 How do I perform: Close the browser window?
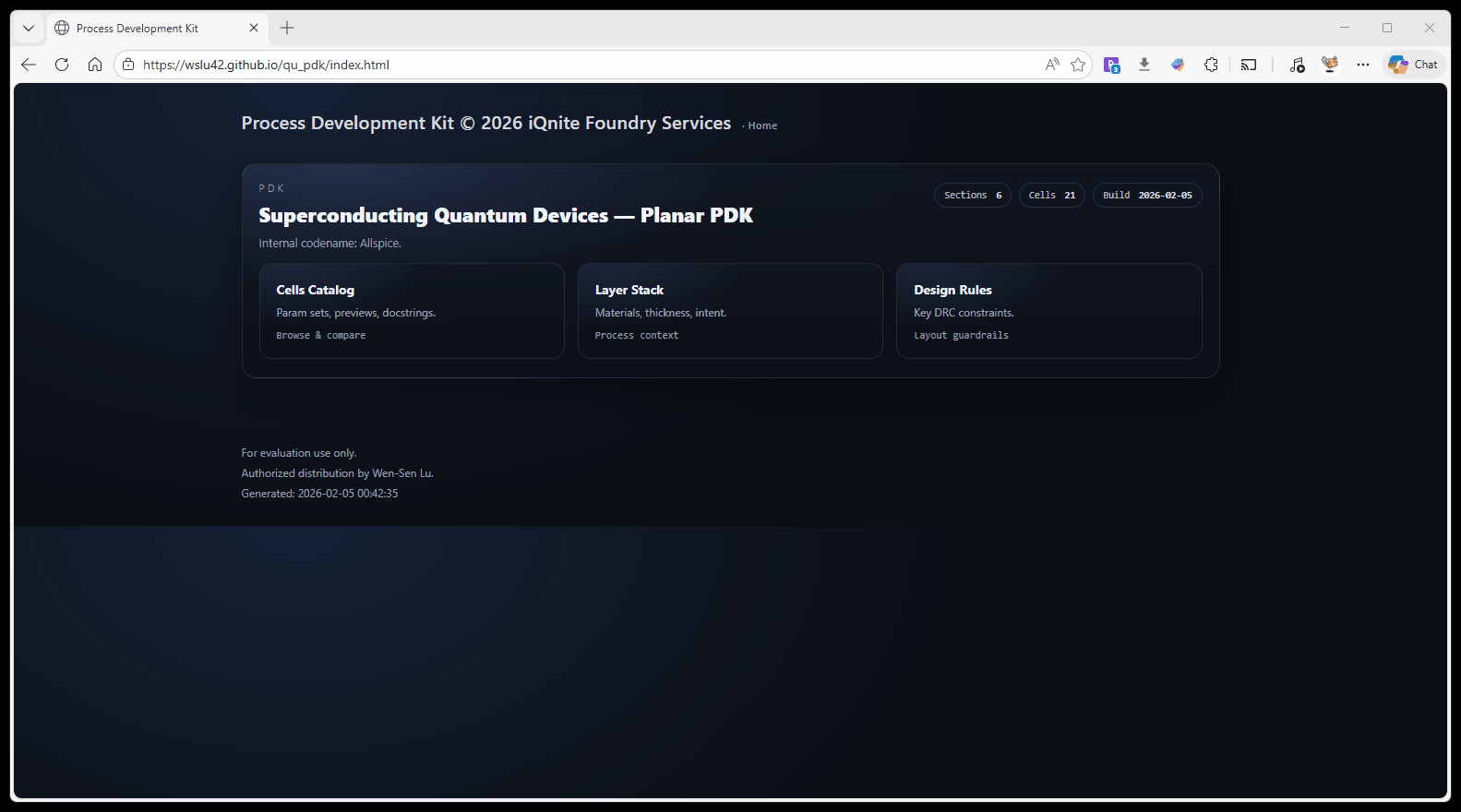click(x=1430, y=28)
